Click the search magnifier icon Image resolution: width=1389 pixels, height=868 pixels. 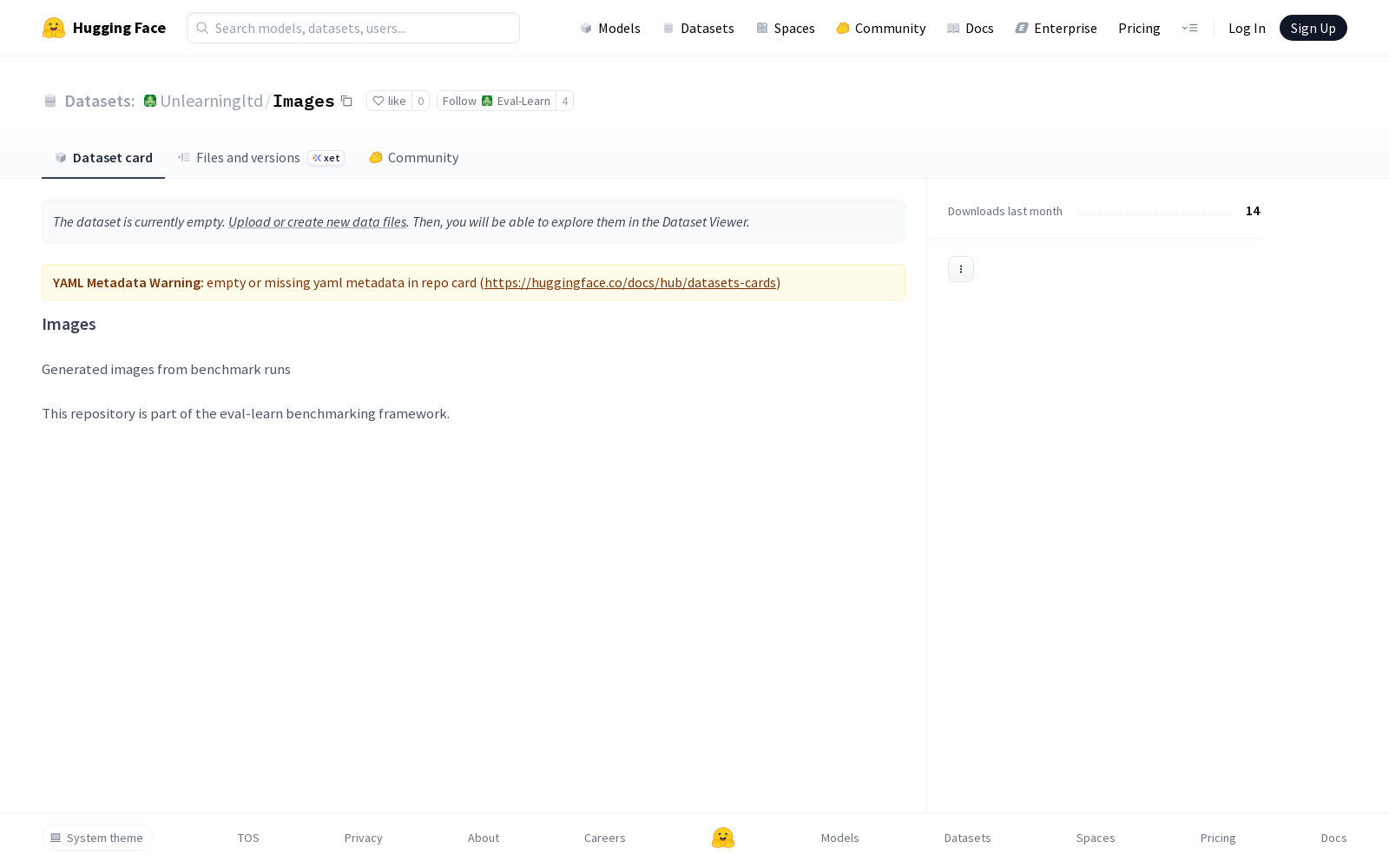pyautogui.click(x=202, y=28)
